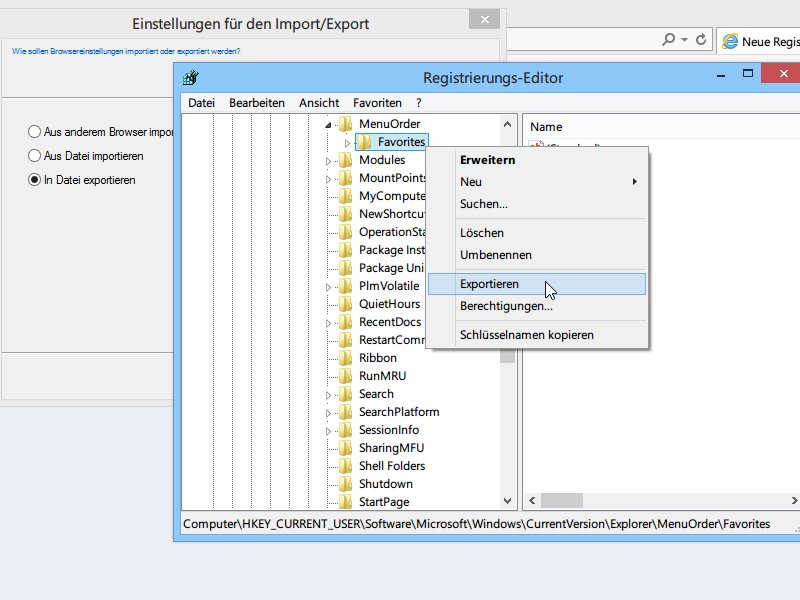Expand the Search tree node
The width and height of the screenshot is (800, 600).
(328, 395)
